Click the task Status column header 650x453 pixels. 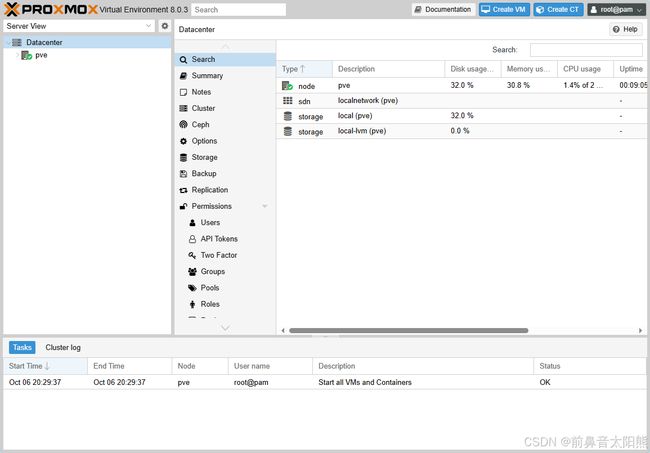[590, 366]
